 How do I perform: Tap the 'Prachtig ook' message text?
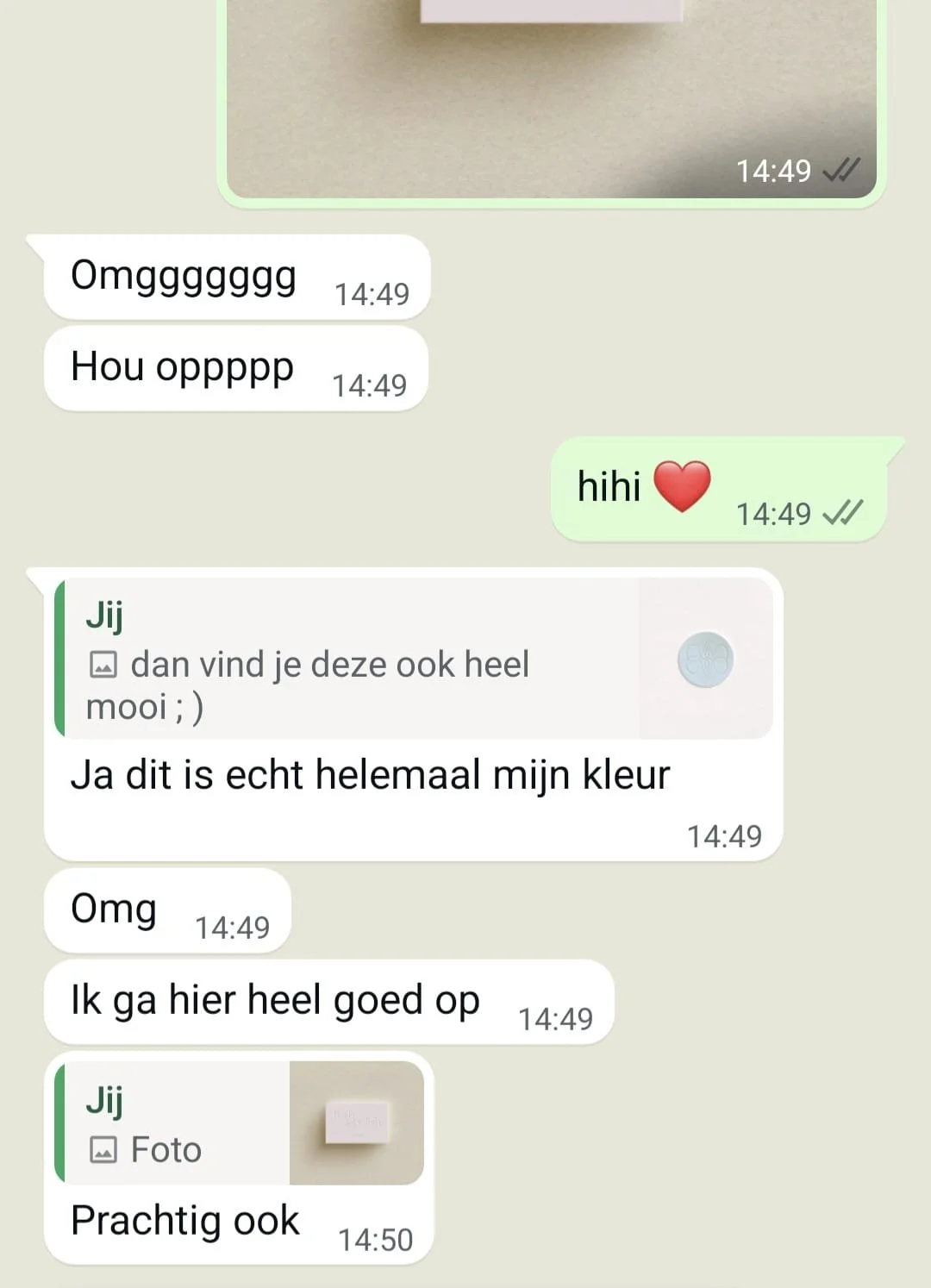click(185, 1221)
